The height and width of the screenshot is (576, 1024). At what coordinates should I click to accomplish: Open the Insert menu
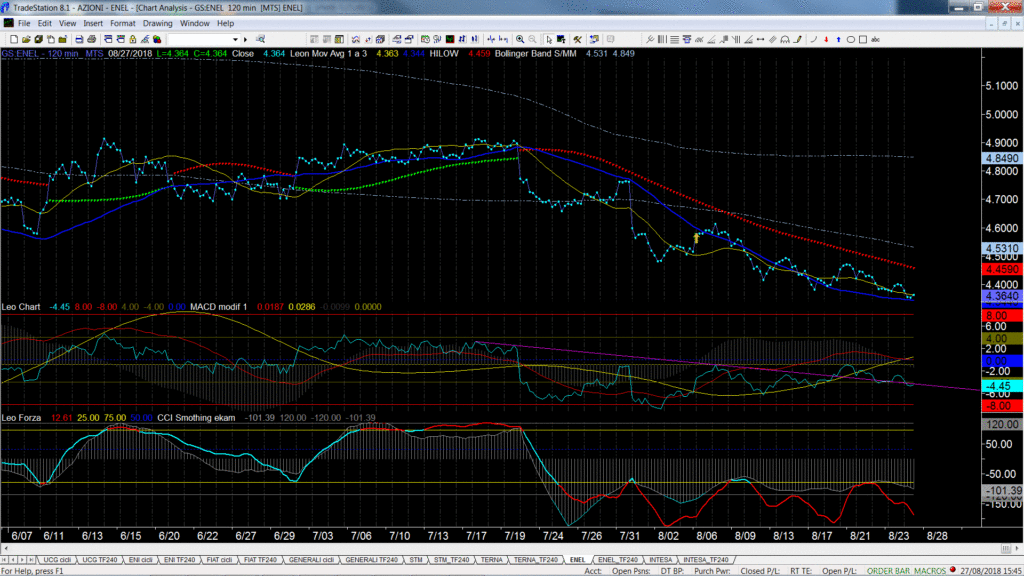pos(93,24)
